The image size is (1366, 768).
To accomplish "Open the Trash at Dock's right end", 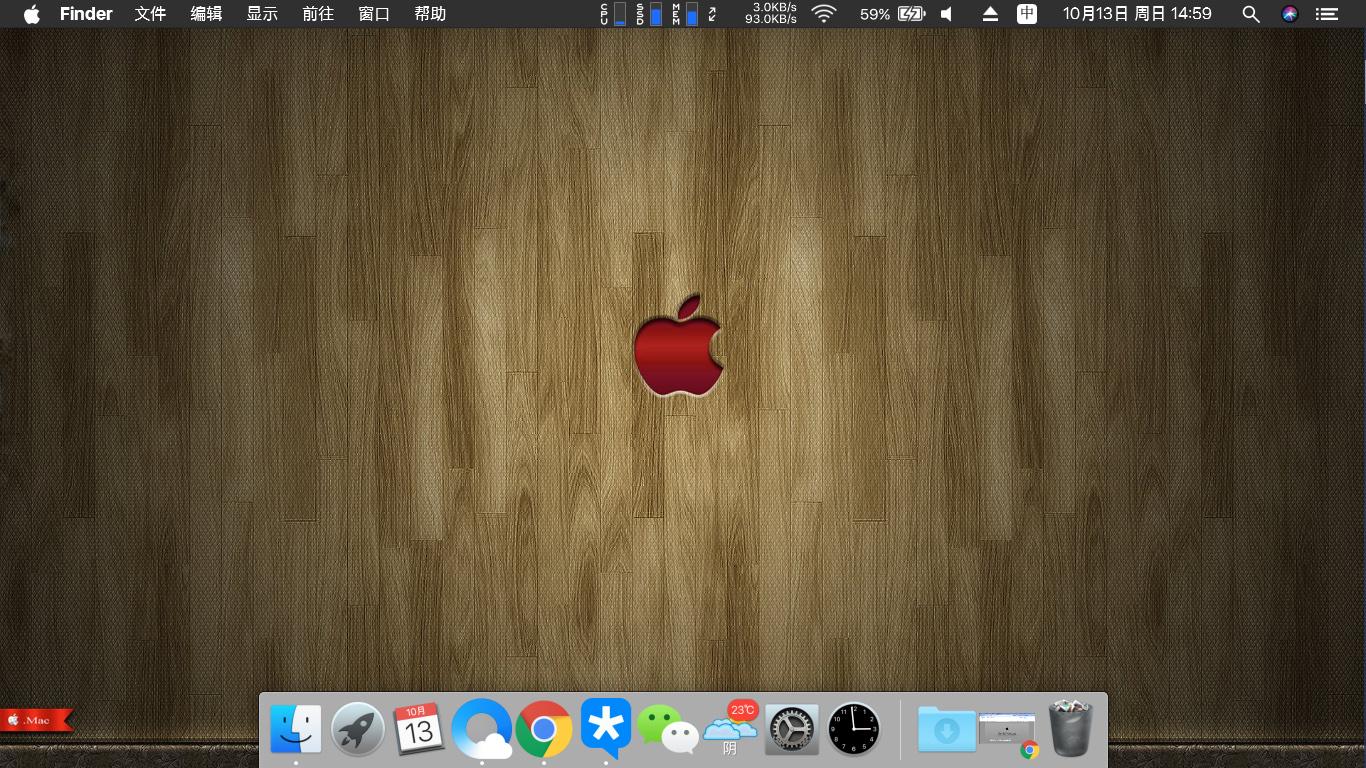I will pos(1071,730).
